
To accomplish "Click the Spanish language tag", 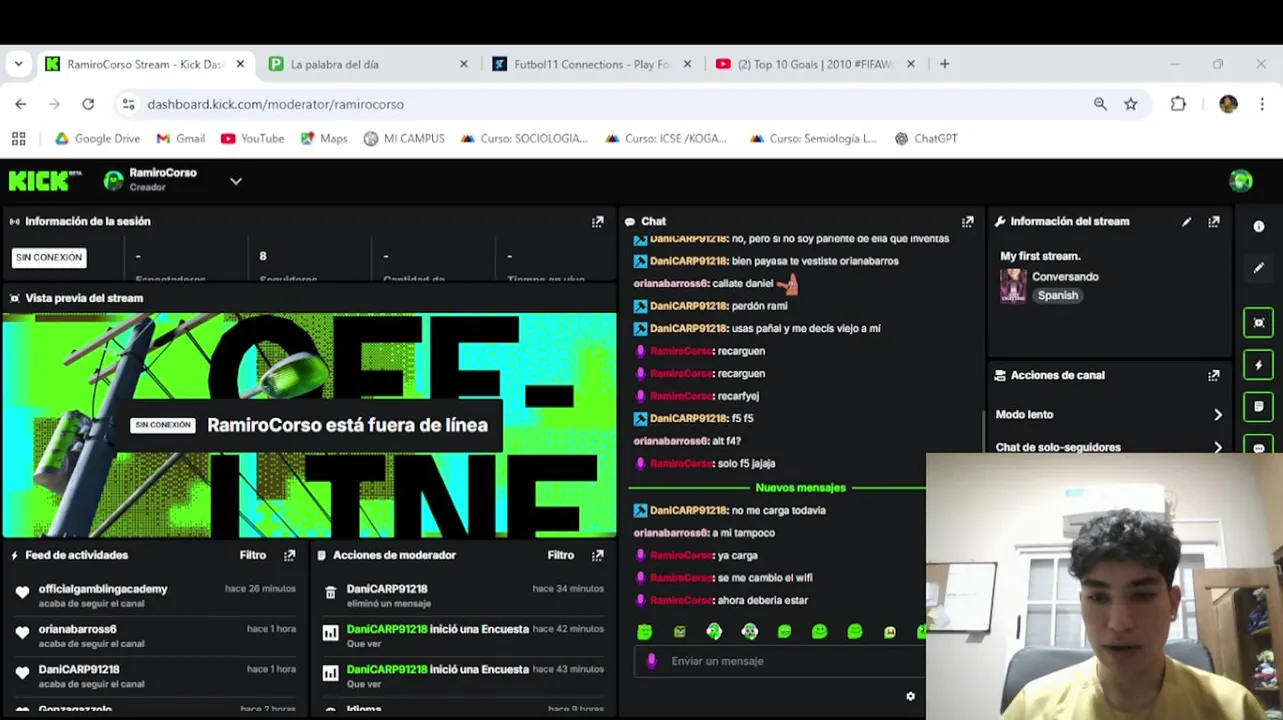I will [x=1058, y=296].
